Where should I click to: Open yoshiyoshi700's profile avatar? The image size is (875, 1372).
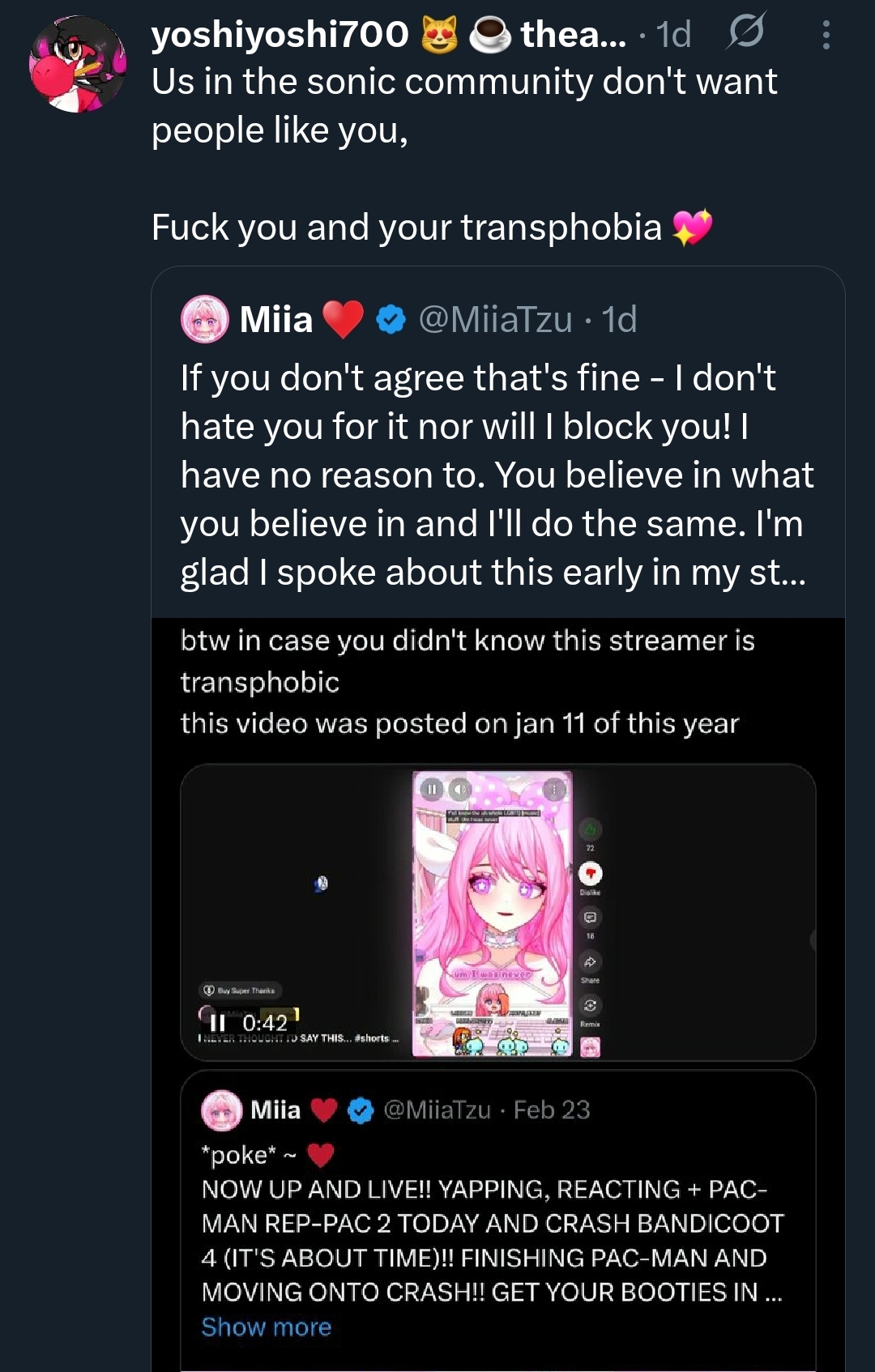tap(78, 64)
